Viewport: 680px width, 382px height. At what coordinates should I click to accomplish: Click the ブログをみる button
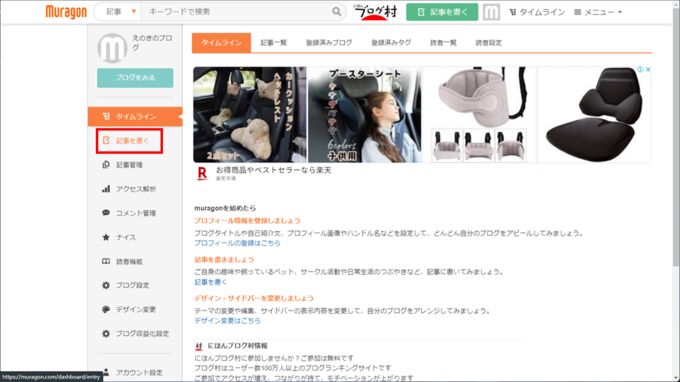click(x=135, y=78)
